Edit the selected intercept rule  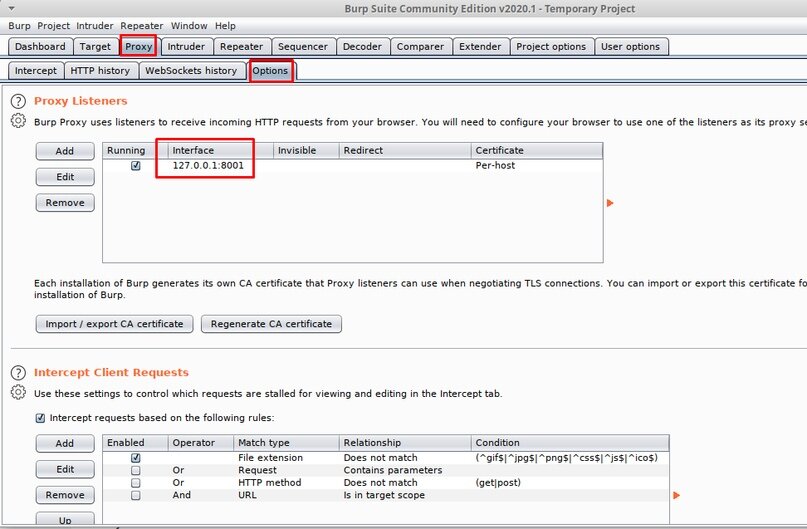click(x=65, y=469)
